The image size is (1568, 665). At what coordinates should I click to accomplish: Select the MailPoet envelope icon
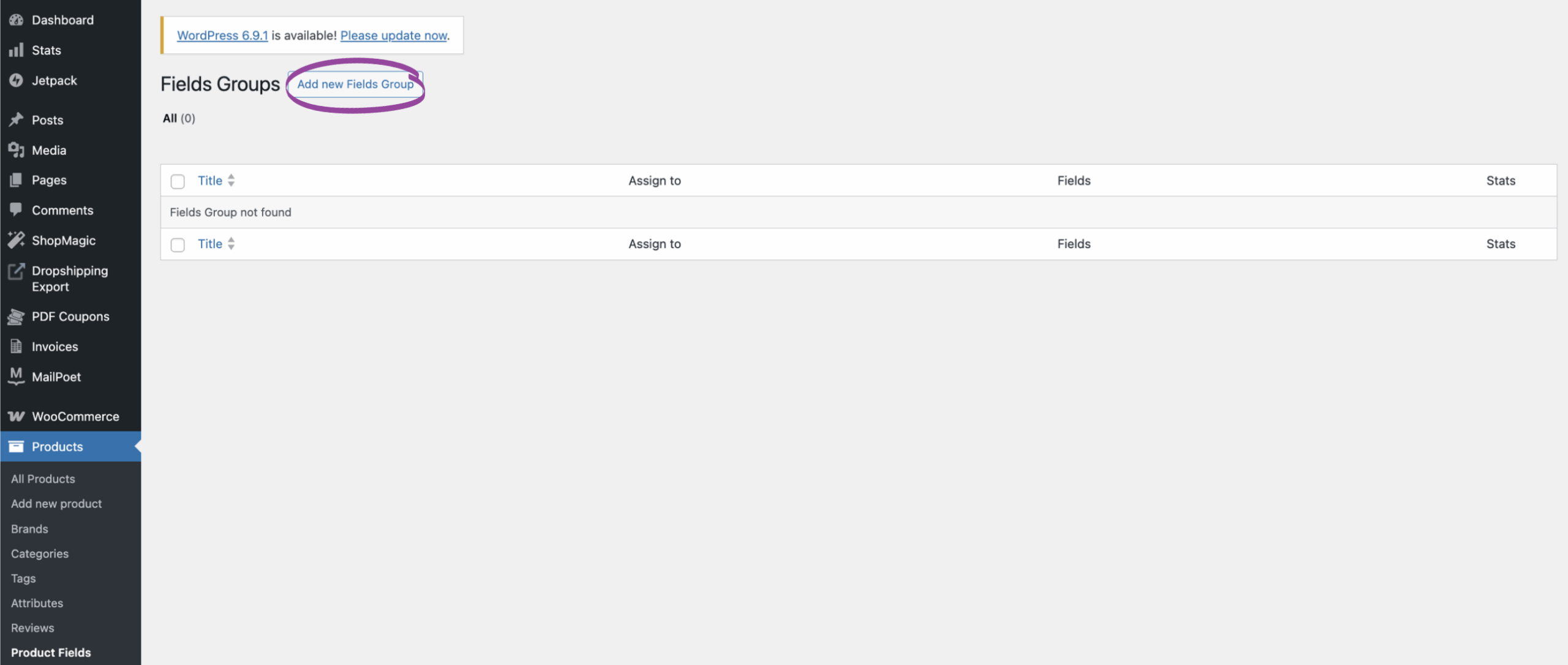16,376
